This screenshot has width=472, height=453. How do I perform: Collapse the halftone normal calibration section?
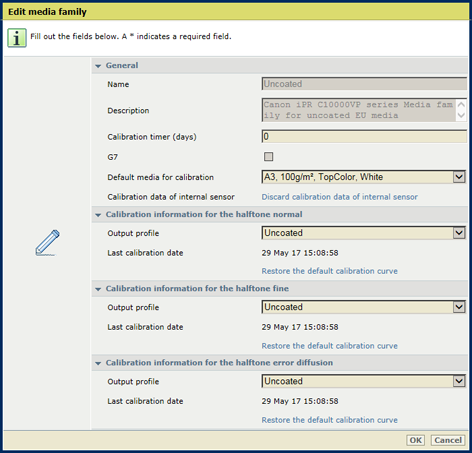pos(98,215)
